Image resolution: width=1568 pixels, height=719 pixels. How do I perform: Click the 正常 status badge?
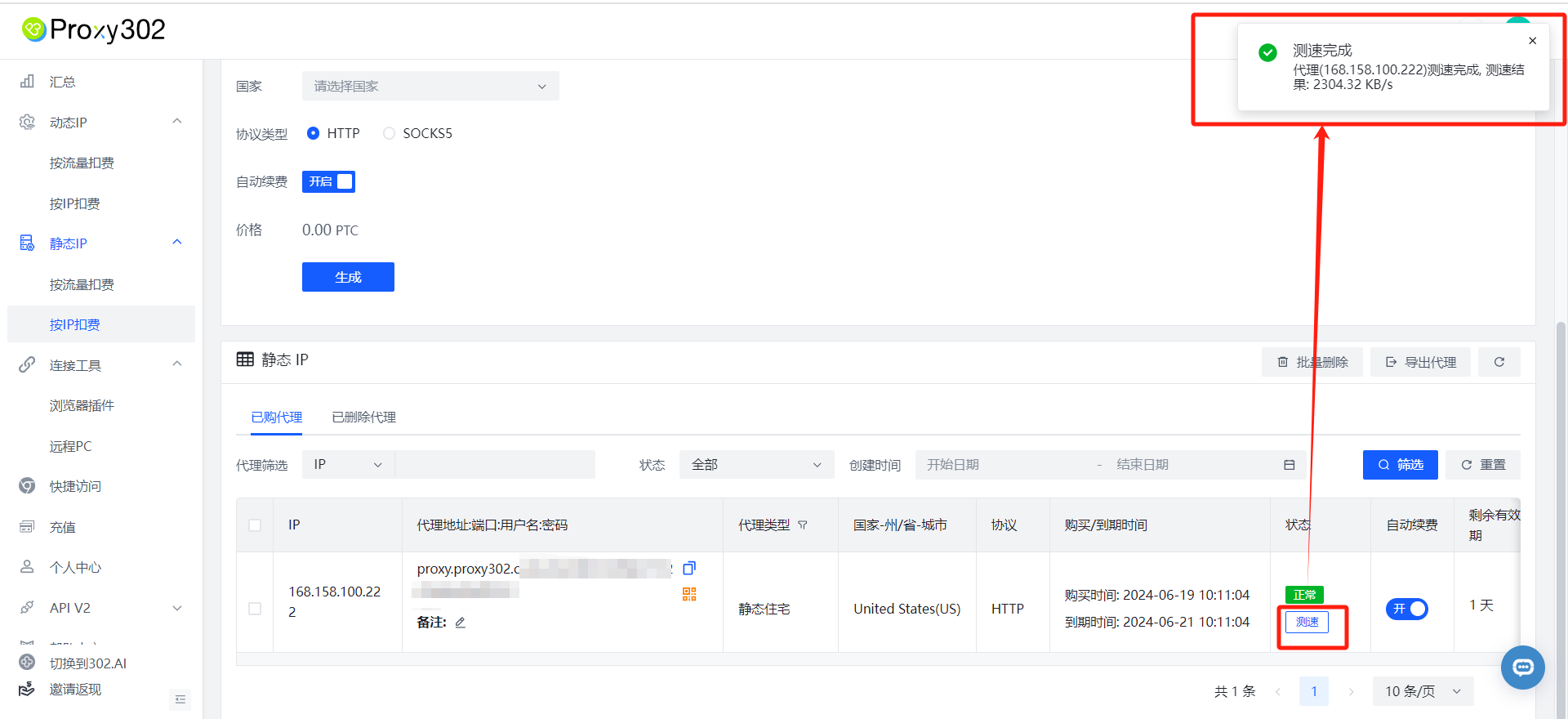tap(1304, 595)
